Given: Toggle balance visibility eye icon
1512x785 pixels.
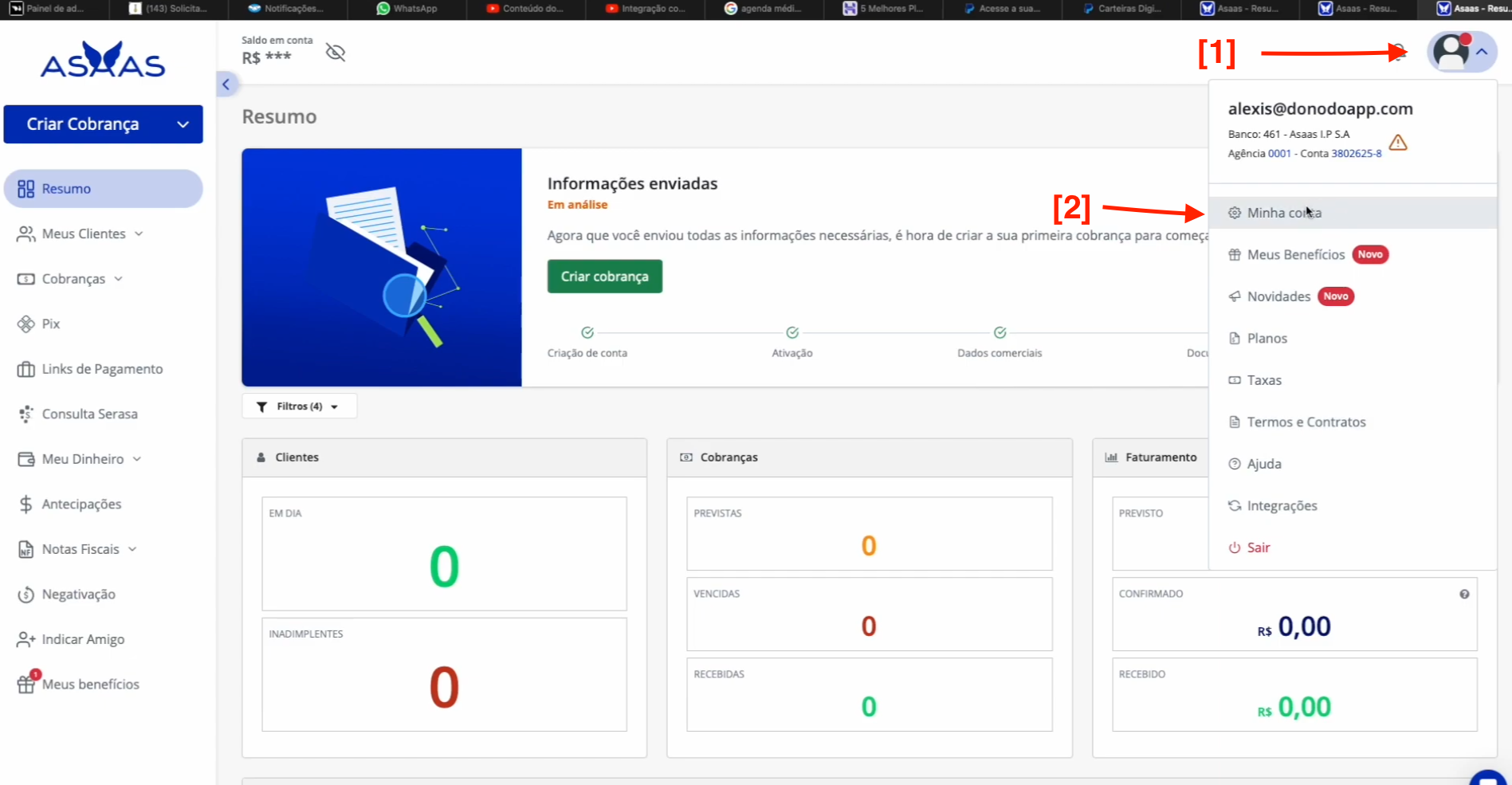Looking at the screenshot, I should pos(336,53).
